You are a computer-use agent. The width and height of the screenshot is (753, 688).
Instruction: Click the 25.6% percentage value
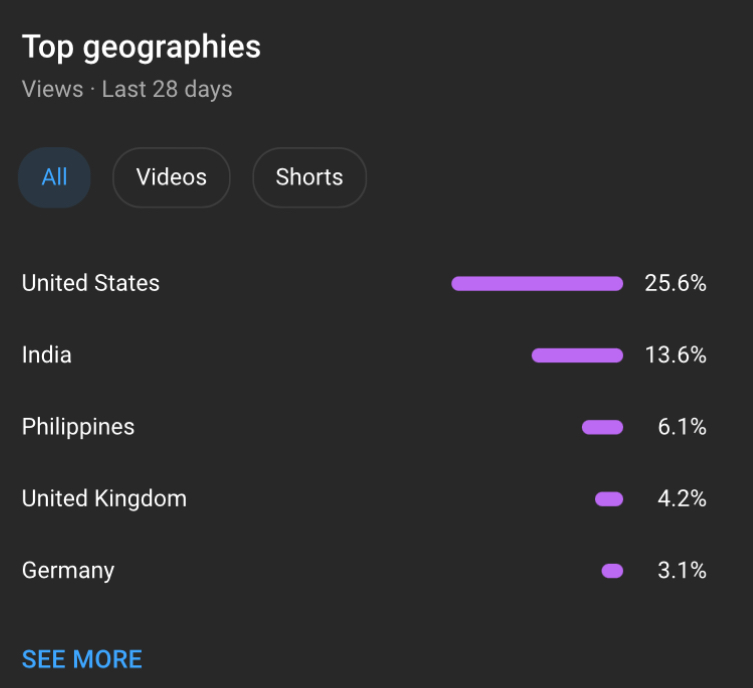click(x=675, y=283)
